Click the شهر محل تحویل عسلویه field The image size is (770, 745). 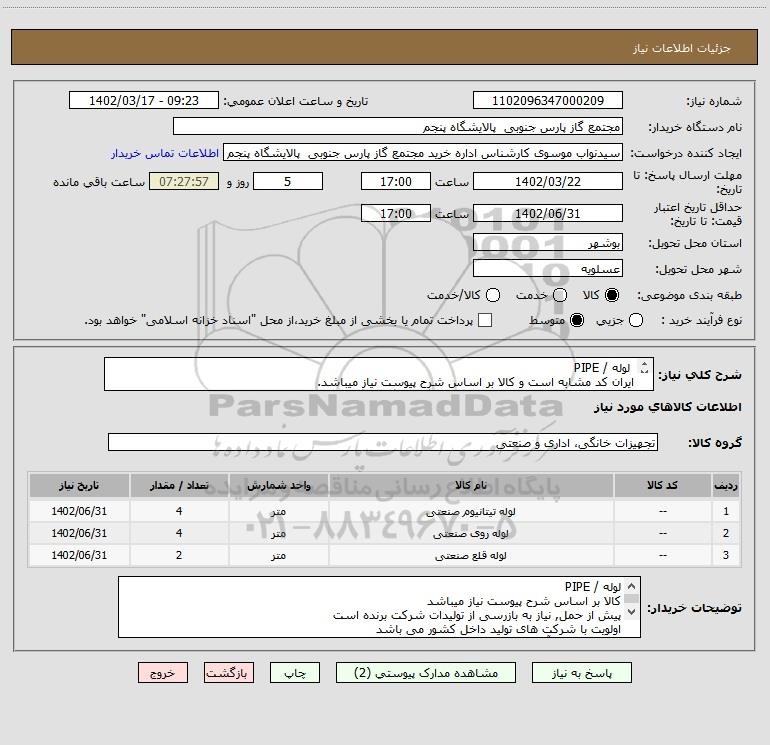548,269
